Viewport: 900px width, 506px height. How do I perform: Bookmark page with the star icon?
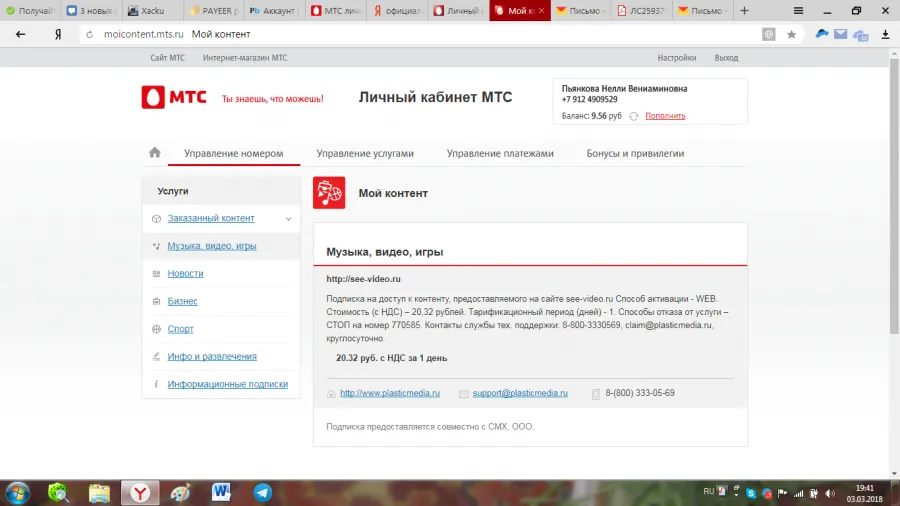click(792, 34)
